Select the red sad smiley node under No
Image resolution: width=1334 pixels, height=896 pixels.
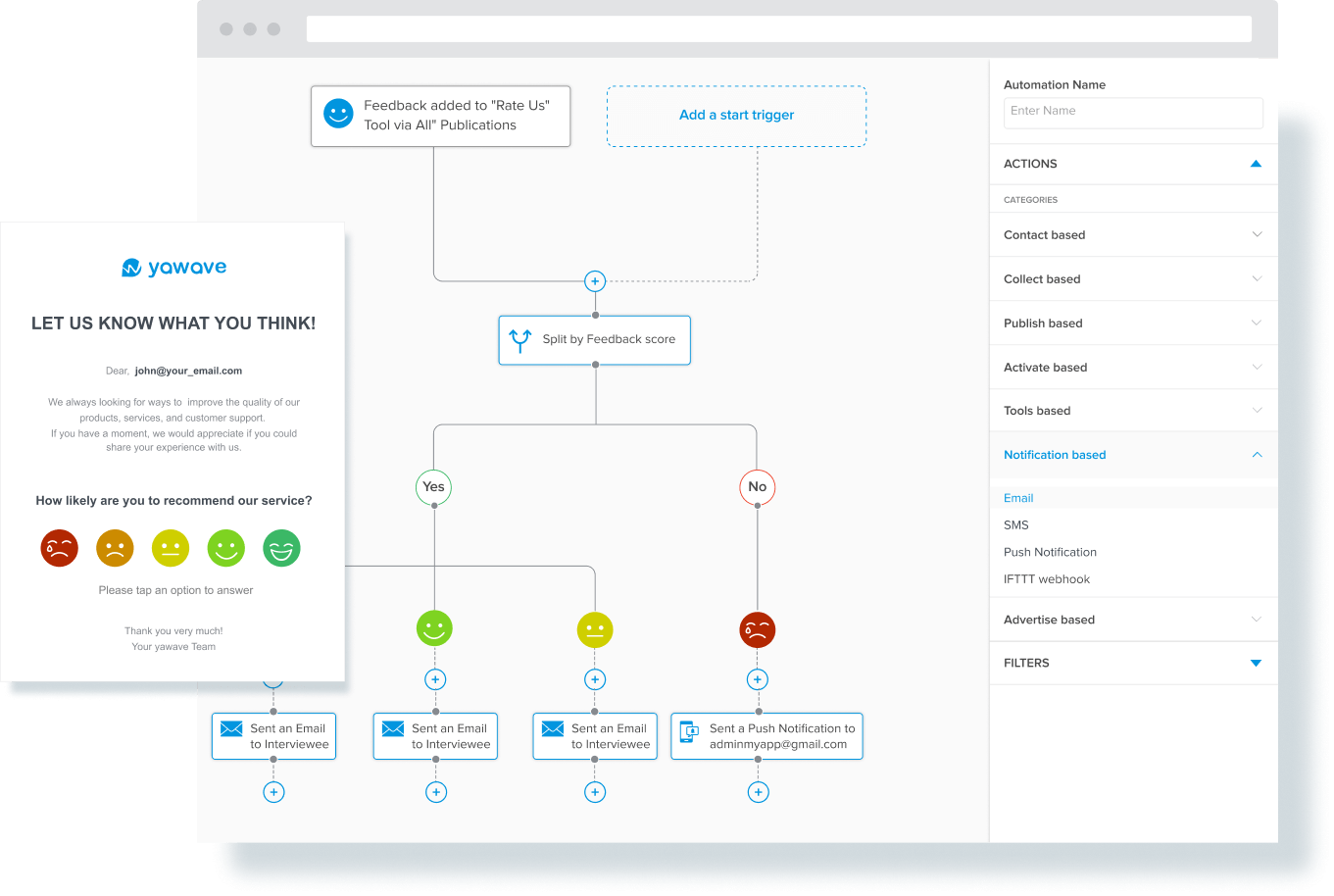point(757,629)
